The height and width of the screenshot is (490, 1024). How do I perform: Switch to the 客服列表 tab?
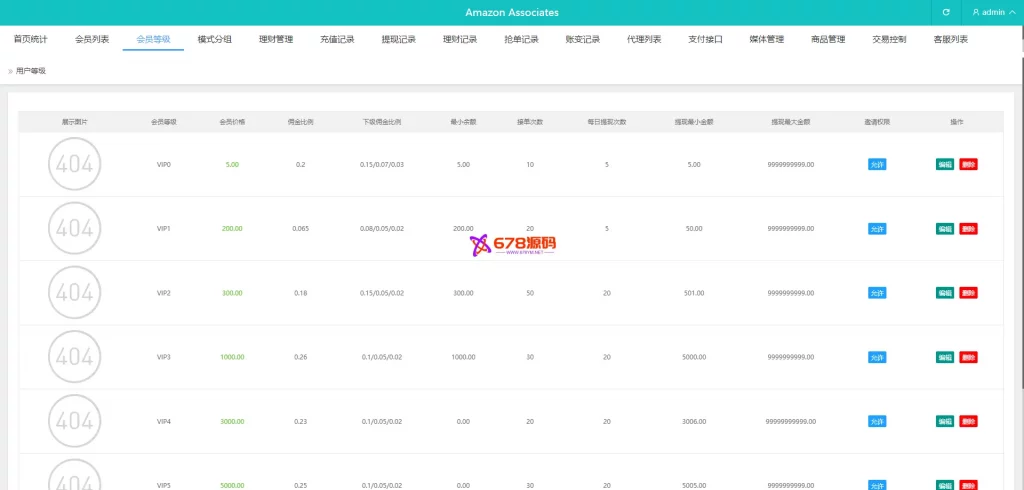click(950, 39)
